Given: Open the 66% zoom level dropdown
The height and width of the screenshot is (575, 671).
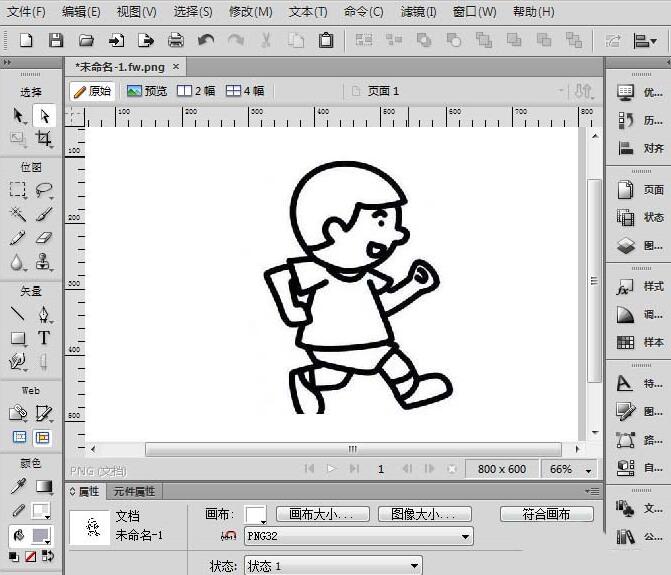Looking at the screenshot, I should point(571,469).
